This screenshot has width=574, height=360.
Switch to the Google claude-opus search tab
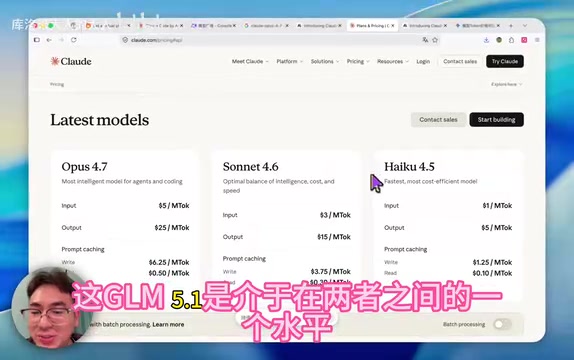[266, 26]
